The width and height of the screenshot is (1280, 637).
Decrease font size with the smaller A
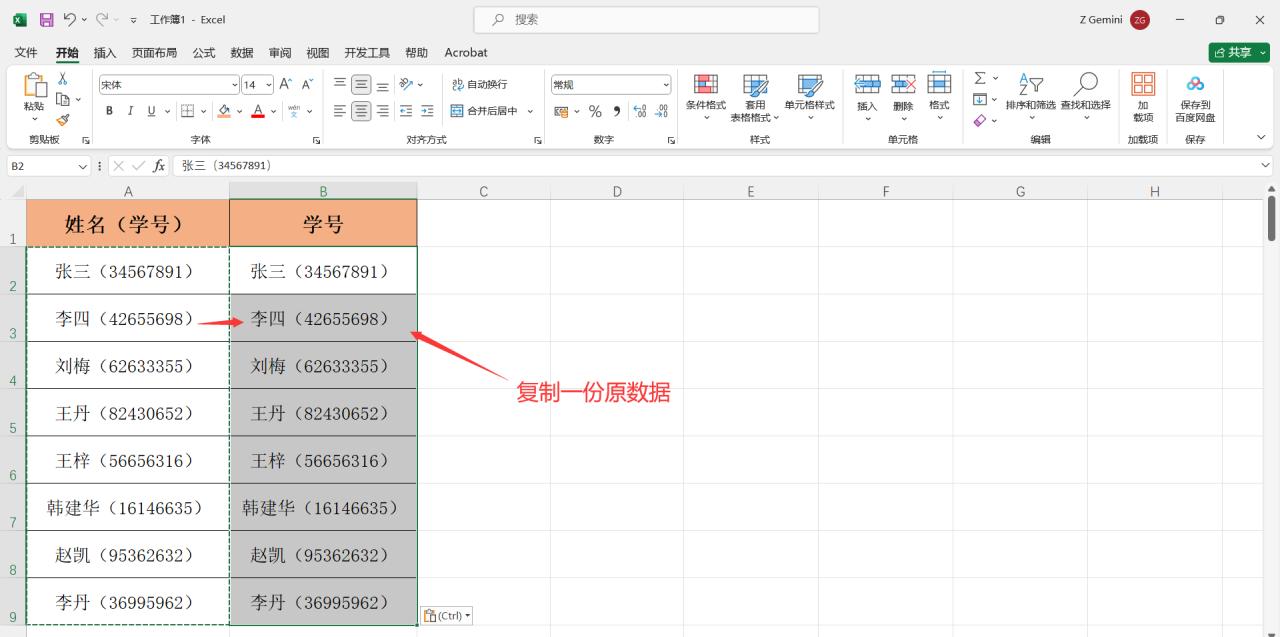pos(308,85)
